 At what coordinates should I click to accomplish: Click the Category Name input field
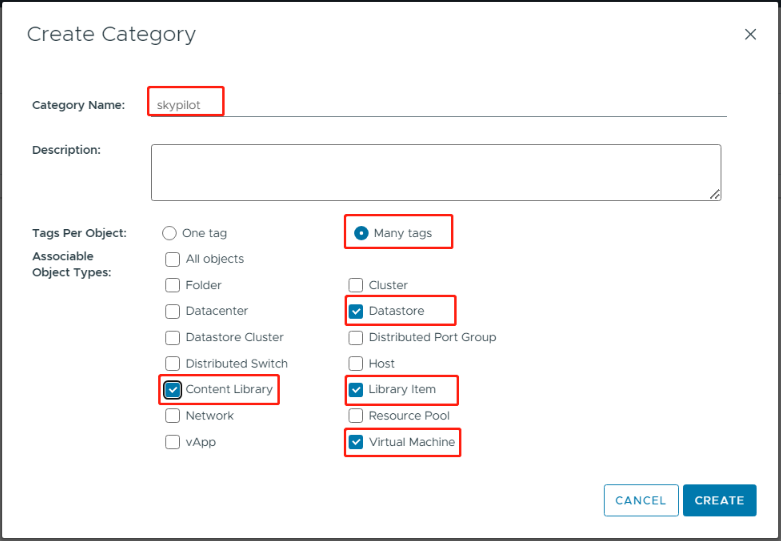[x=439, y=105]
